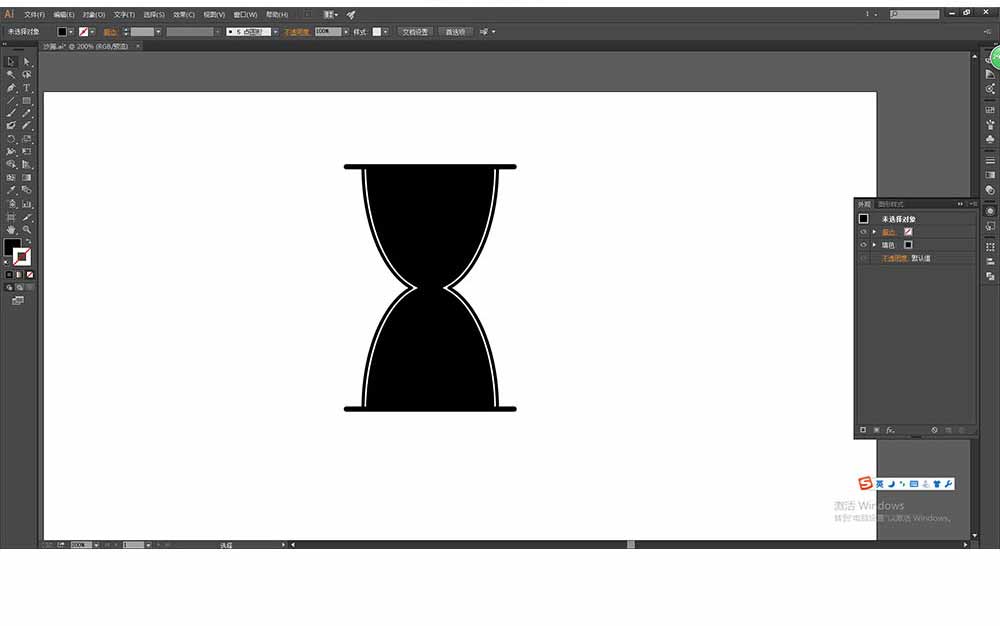Switch to the 图形样式 panel tab
1000x626 pixels.
(x=890, y=204)
